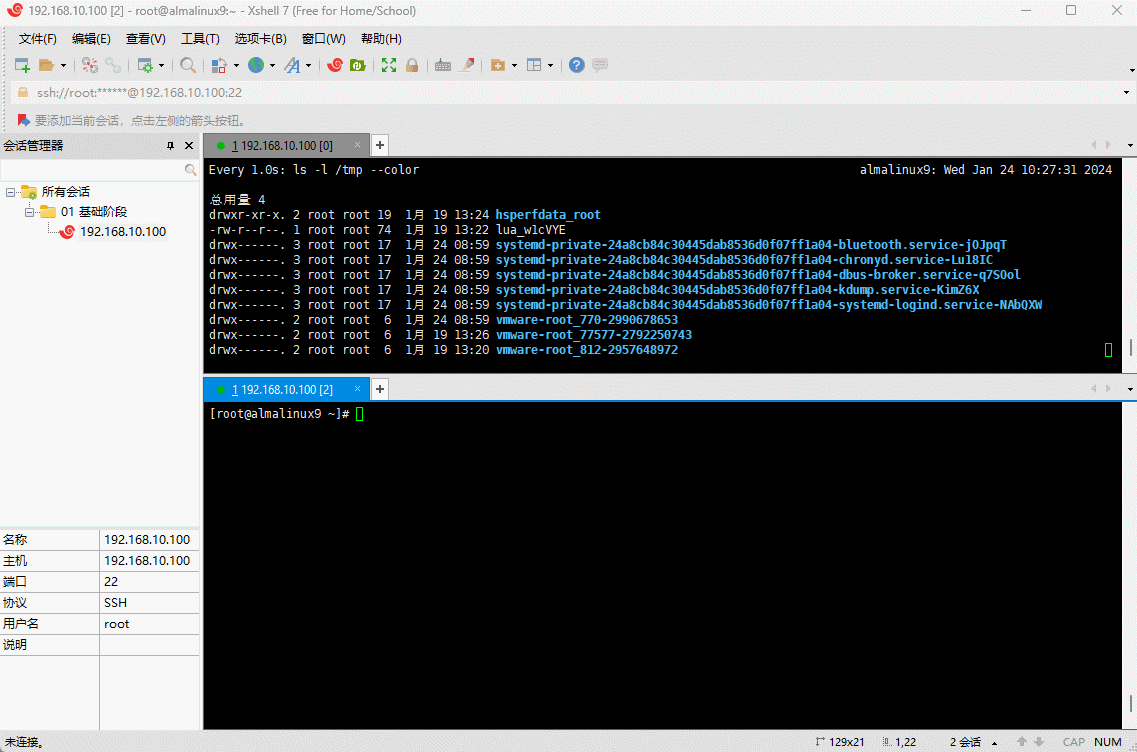Click the green Xftp file transfer icon

[357, 65]
